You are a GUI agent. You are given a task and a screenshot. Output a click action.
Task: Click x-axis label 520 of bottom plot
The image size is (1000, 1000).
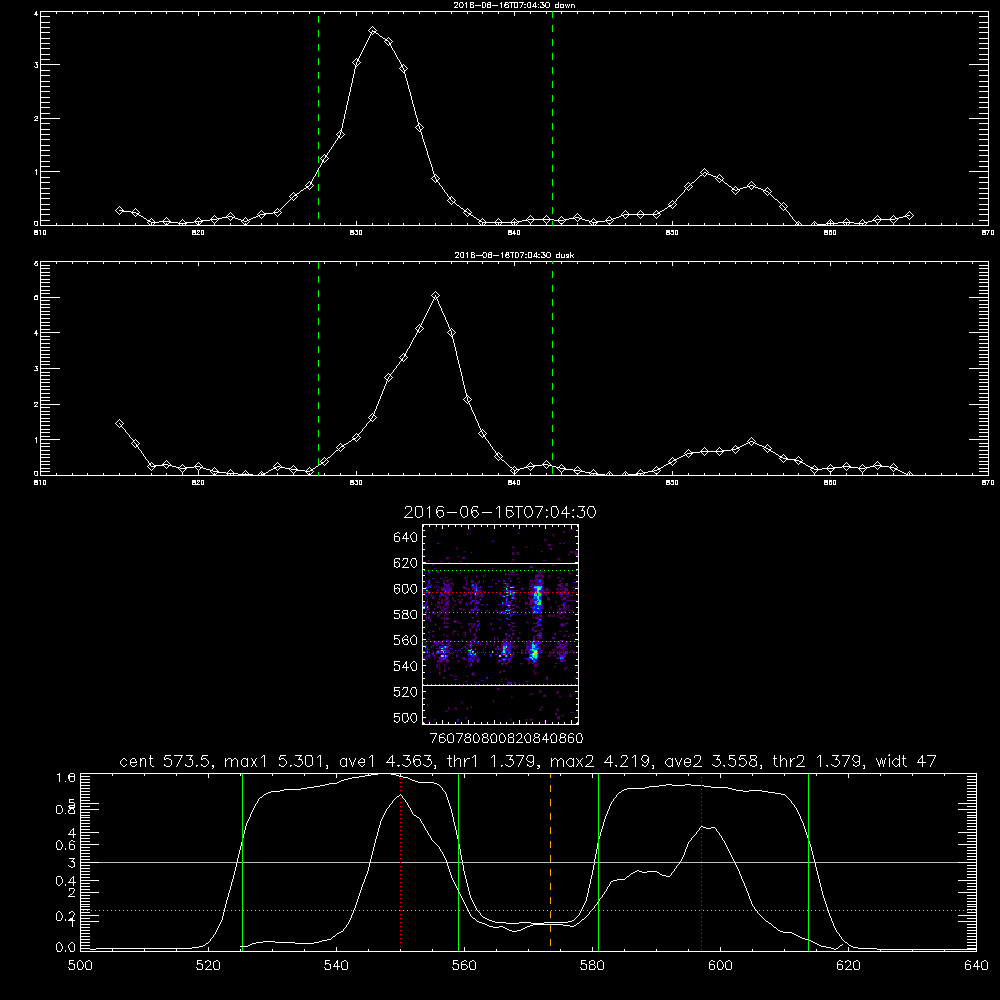208,966
